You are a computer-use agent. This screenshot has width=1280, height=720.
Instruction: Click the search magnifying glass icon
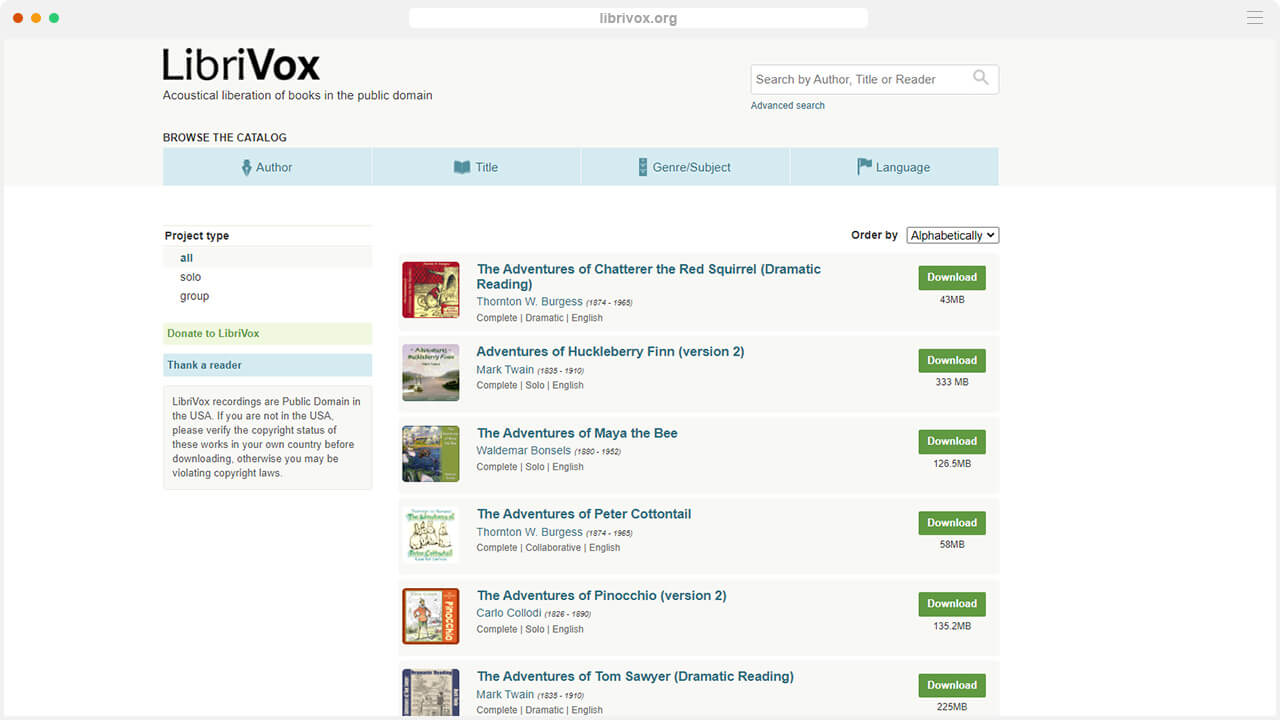pos(980,78)
